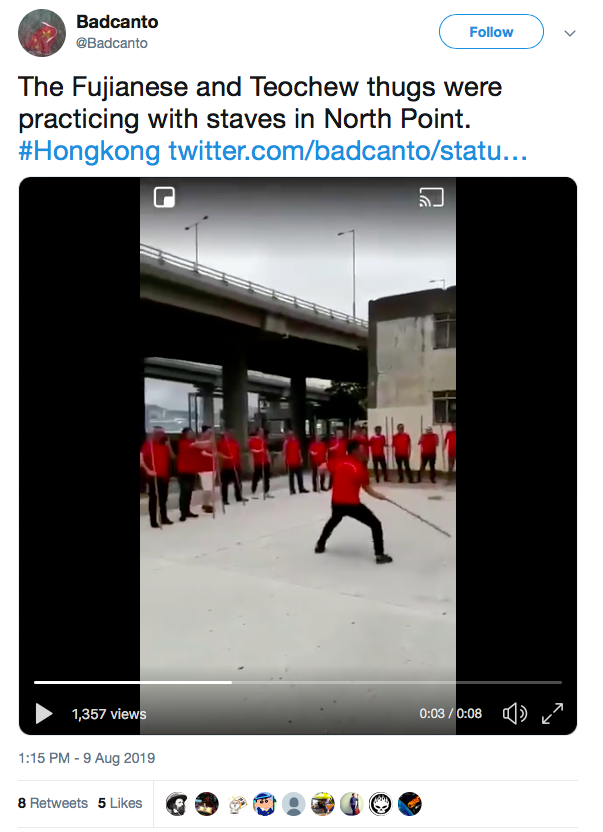Open the skull logo liker avatar
Image resolution: width=603 pixels, height=832 pixels.
(x=381, y=804)
